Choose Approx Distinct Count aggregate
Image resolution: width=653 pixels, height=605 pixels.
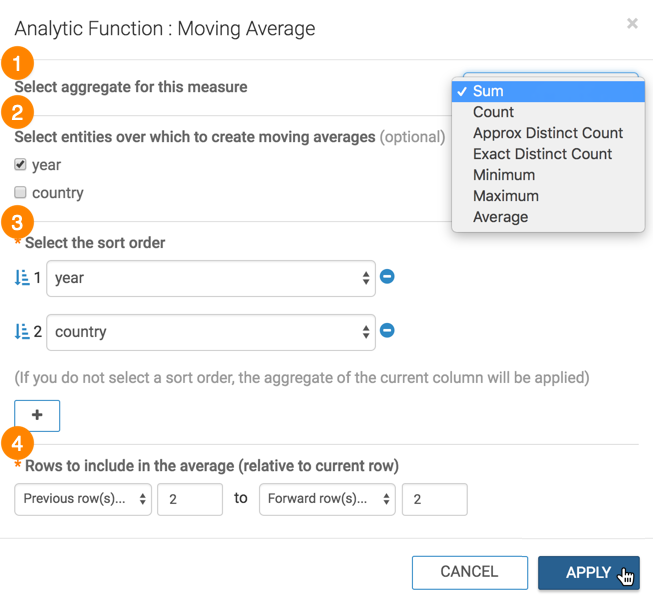[547, 133]
